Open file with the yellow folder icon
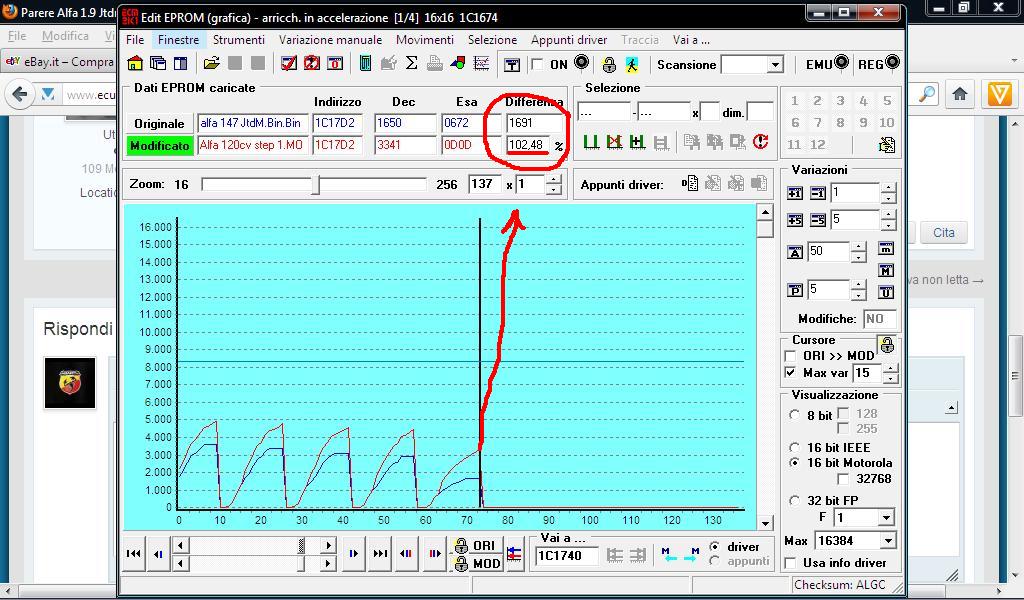 tap(211, 63)
